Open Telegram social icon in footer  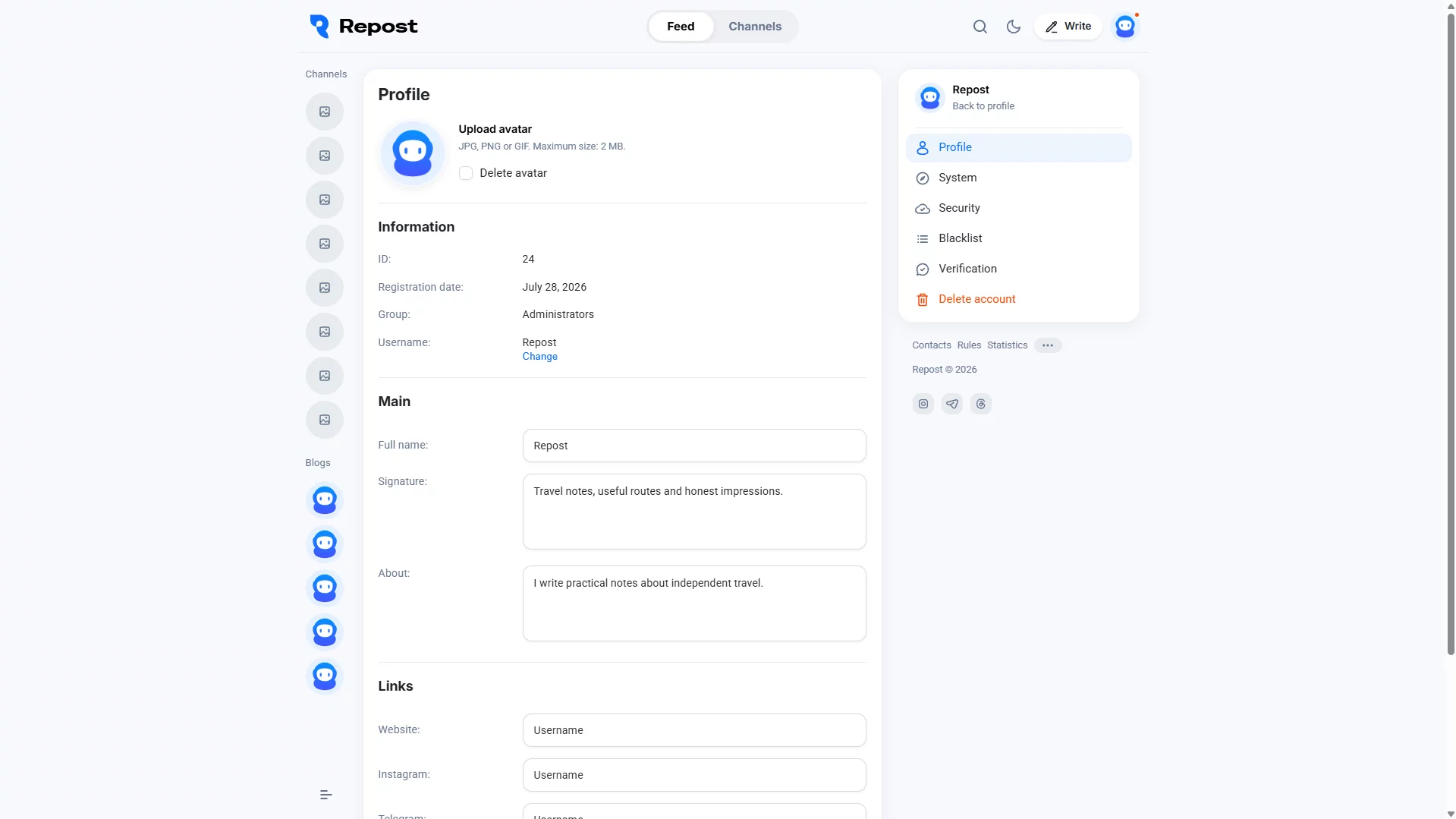pyautogui.click(x=952, y=404)
